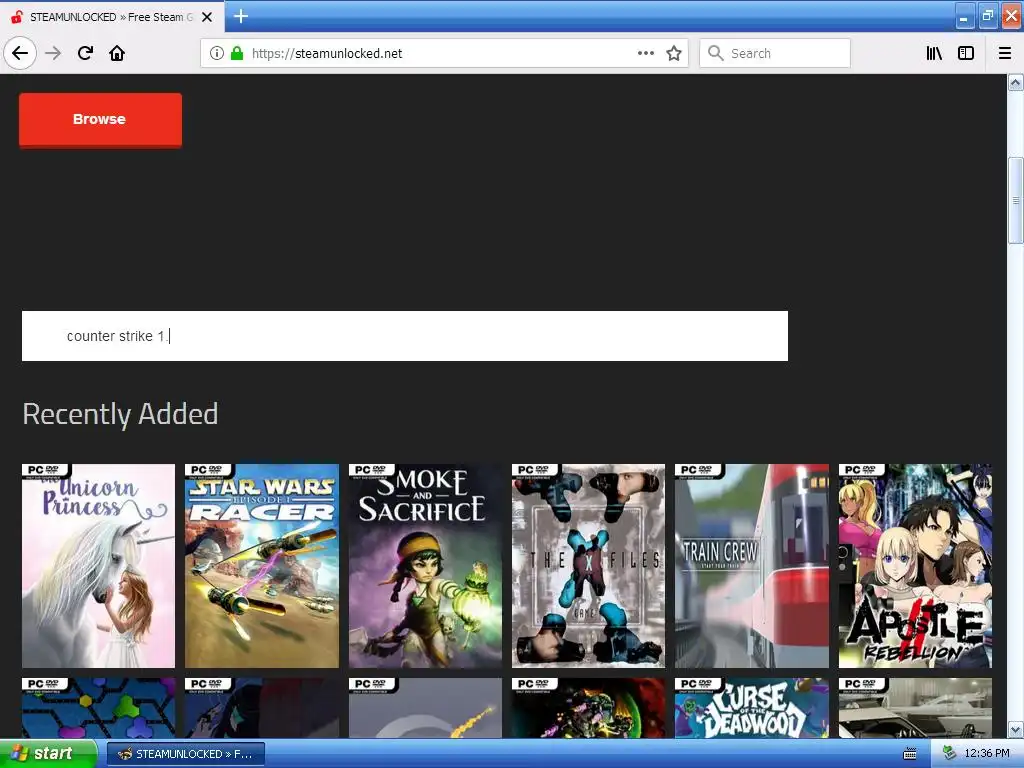The image size is (1024, 768).
Task: Click the red Browse button
Action: click(100, 120)
